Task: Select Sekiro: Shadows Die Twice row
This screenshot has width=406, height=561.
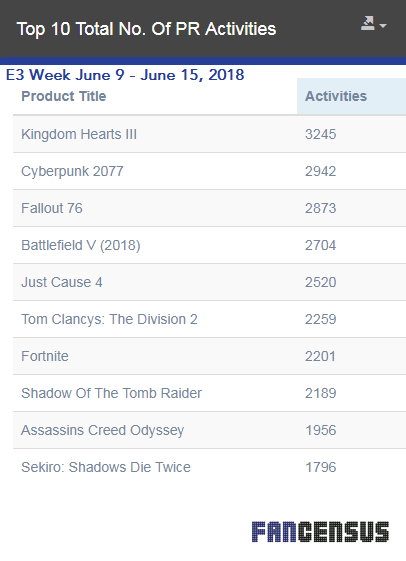Action: (210, 467)
